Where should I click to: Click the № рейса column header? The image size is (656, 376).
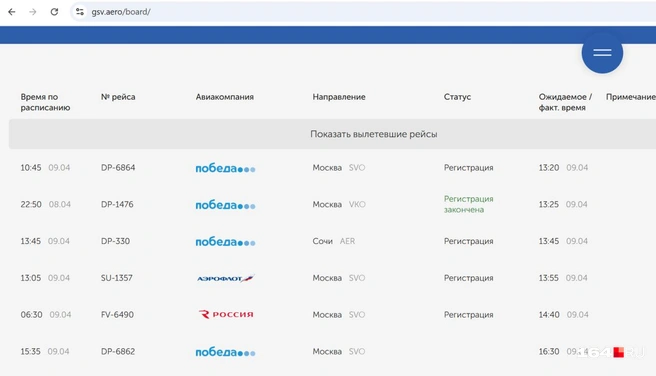point(118,97)
